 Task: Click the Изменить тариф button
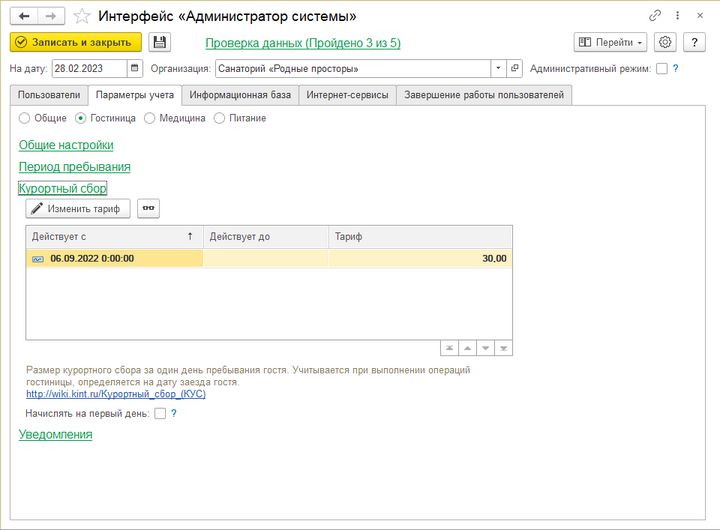78,209
